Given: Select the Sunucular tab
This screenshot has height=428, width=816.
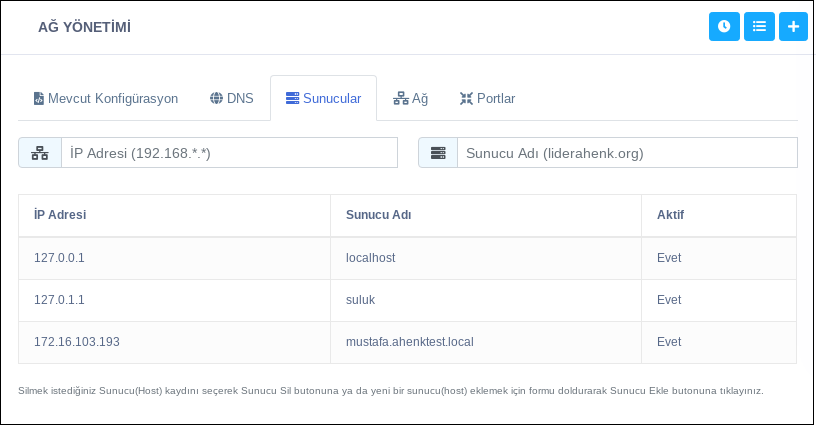Looking at the screenshot, I should click(x=323, y=99).
